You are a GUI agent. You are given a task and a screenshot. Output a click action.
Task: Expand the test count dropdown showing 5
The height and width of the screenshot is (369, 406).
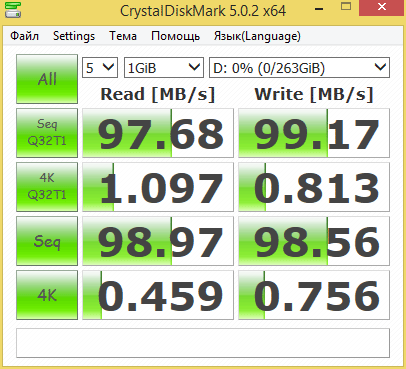[100, 68]
